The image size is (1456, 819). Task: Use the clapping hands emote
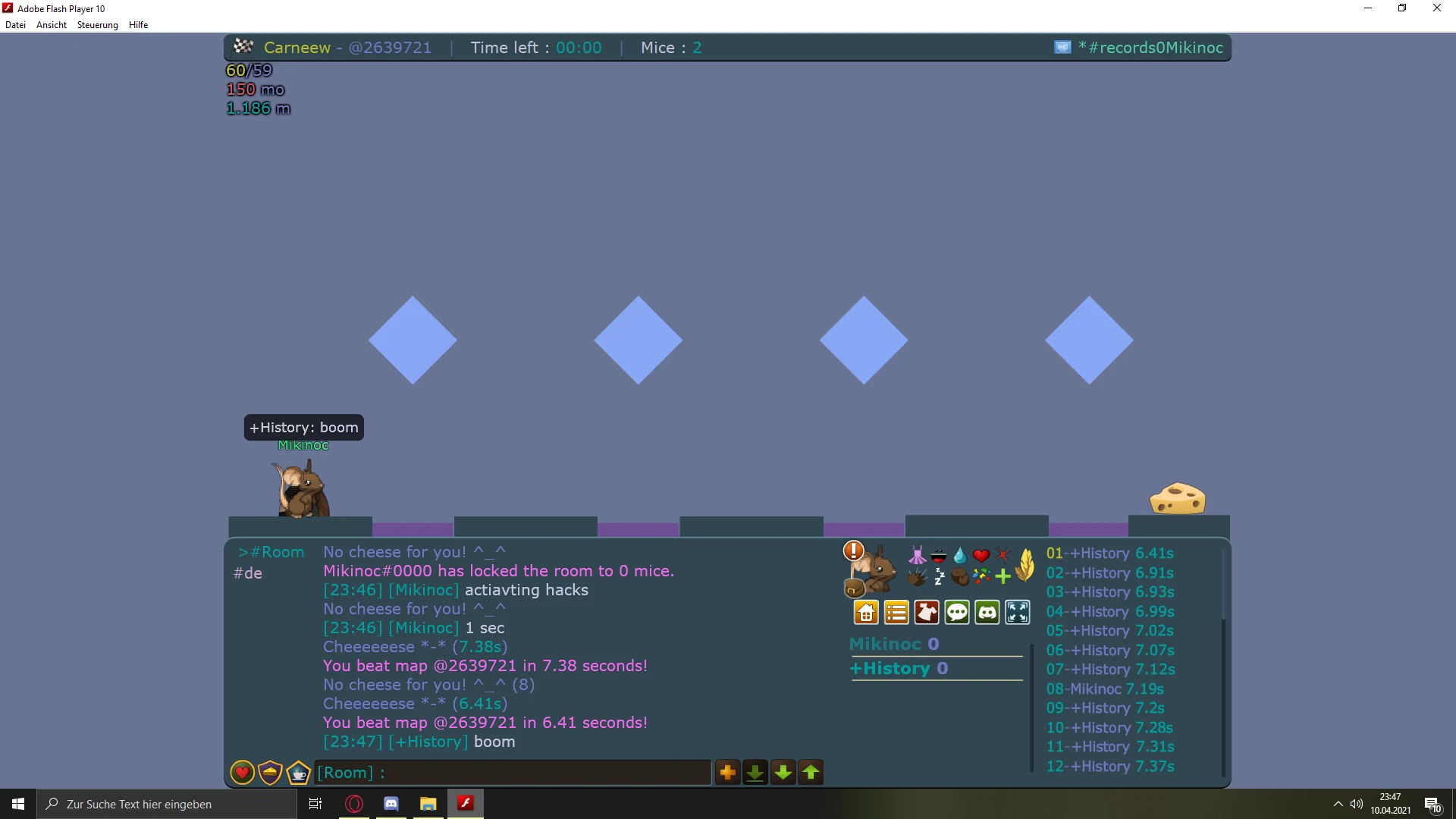tap(917, 577)
